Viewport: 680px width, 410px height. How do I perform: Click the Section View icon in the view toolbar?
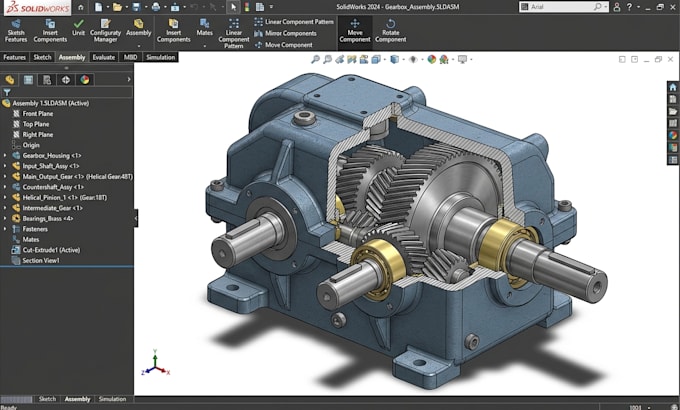click(x=352, y=59)
